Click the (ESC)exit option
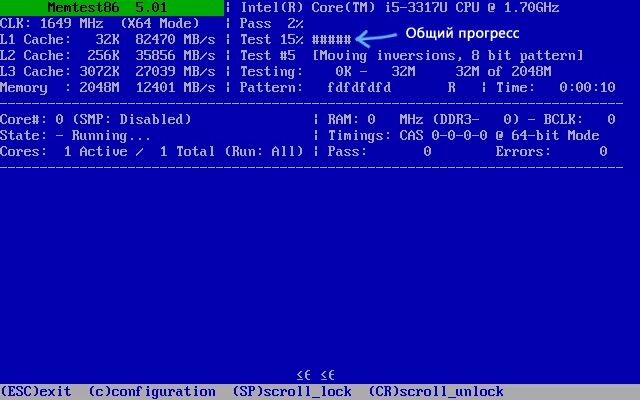The height and width of the screenshot is (400, 640). pos(36,391)
